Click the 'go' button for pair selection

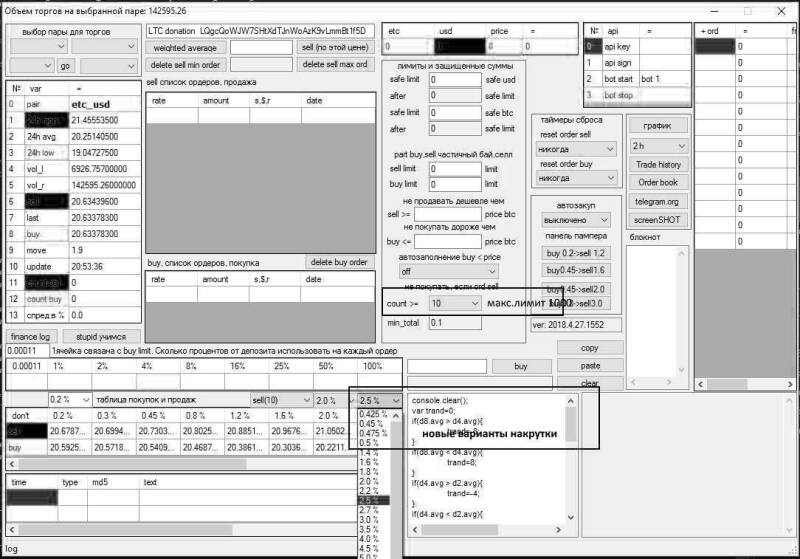(x=66, y=66)
